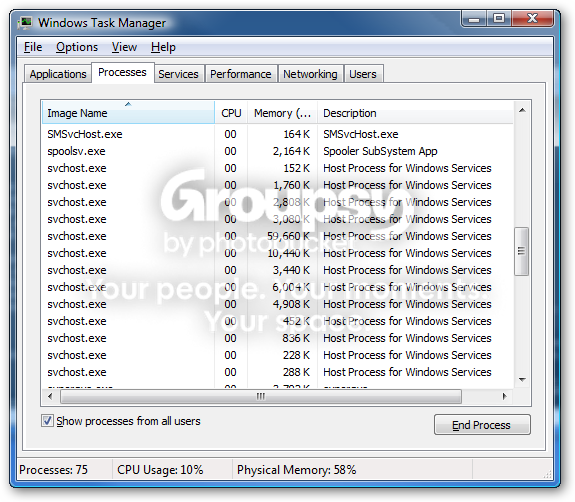The width and height of the screenshot is (575, 502).
Task: Sort by Image Name column header
Action: click(x=128, y=113)
